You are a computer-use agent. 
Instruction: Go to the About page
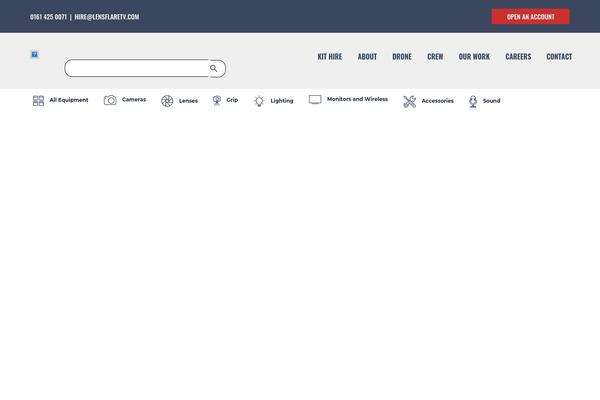(367, 57)
